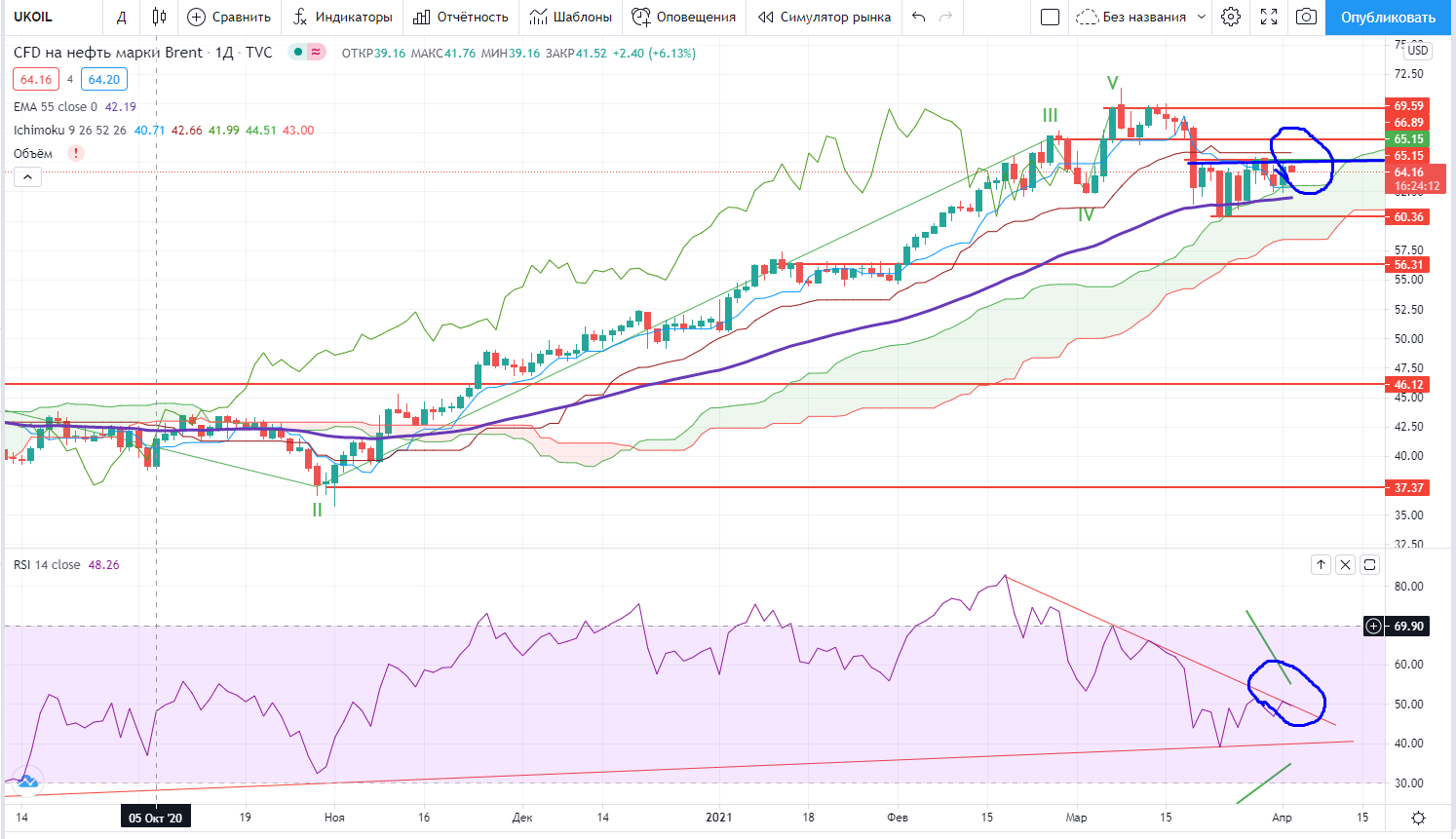The height and width of the screenshot is (839, 1456).
Task: Take a chart snapshot with camera icon
Action: (x=1306, y=17)
